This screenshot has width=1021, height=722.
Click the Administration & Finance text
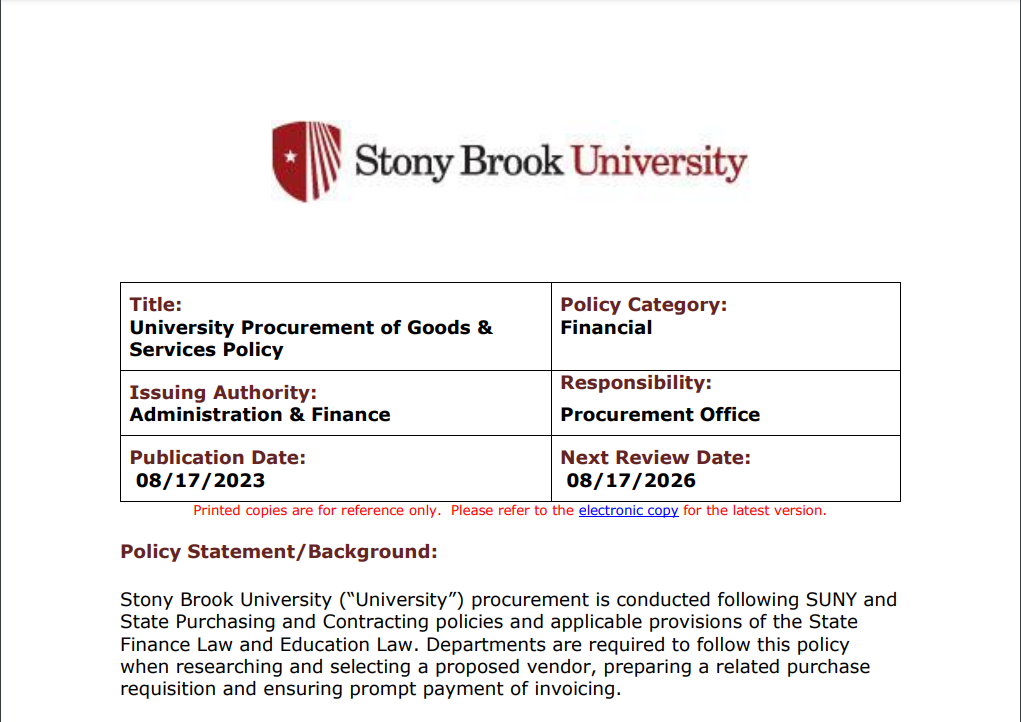(x=260, y=415)
